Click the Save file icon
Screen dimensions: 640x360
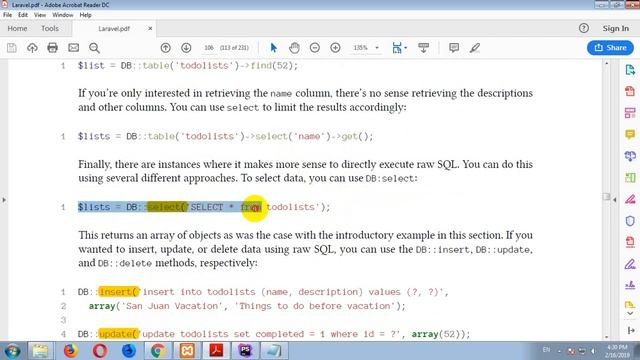12,48
